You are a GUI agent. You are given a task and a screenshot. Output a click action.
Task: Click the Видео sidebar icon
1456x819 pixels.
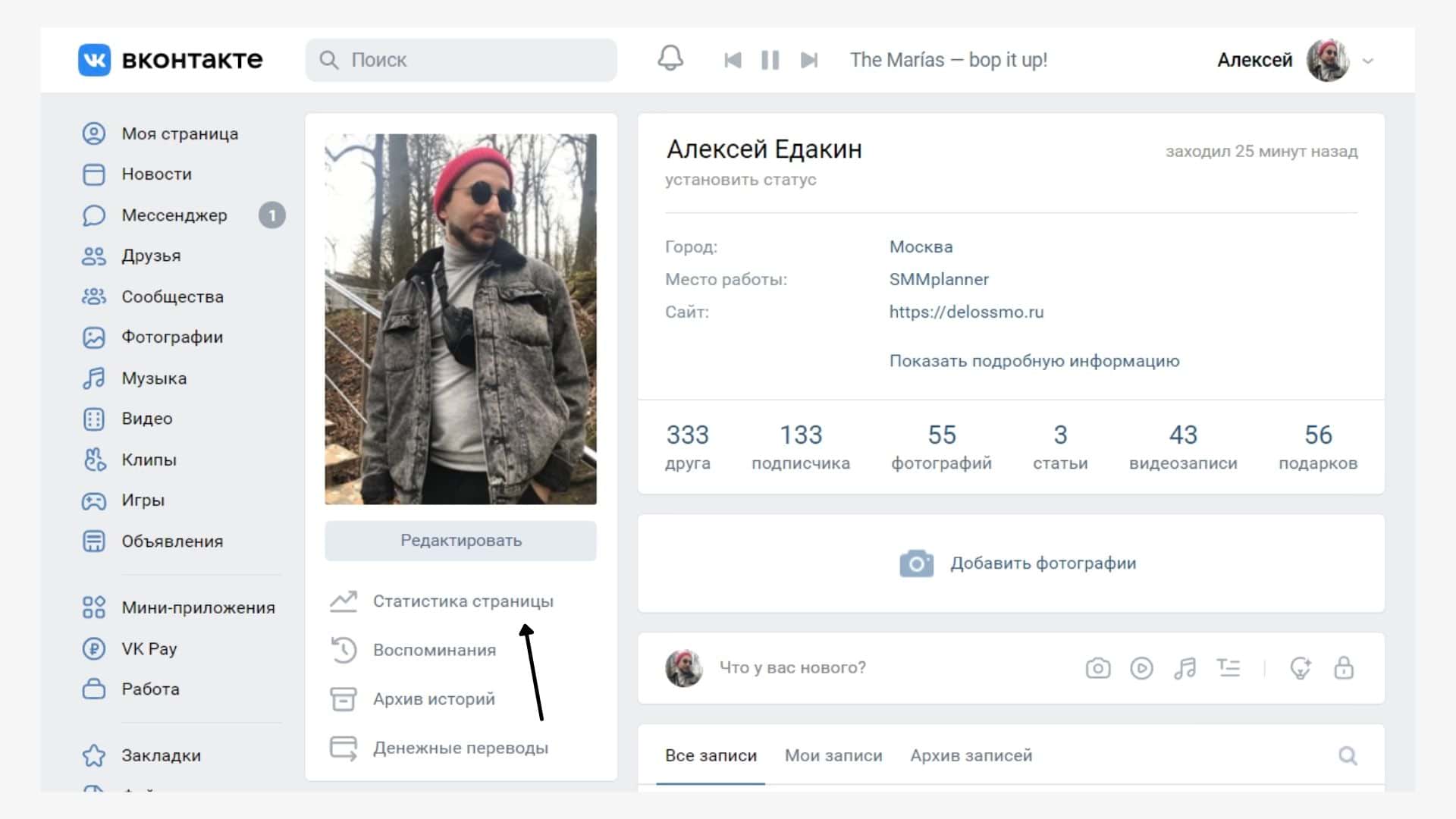point(94,419)
